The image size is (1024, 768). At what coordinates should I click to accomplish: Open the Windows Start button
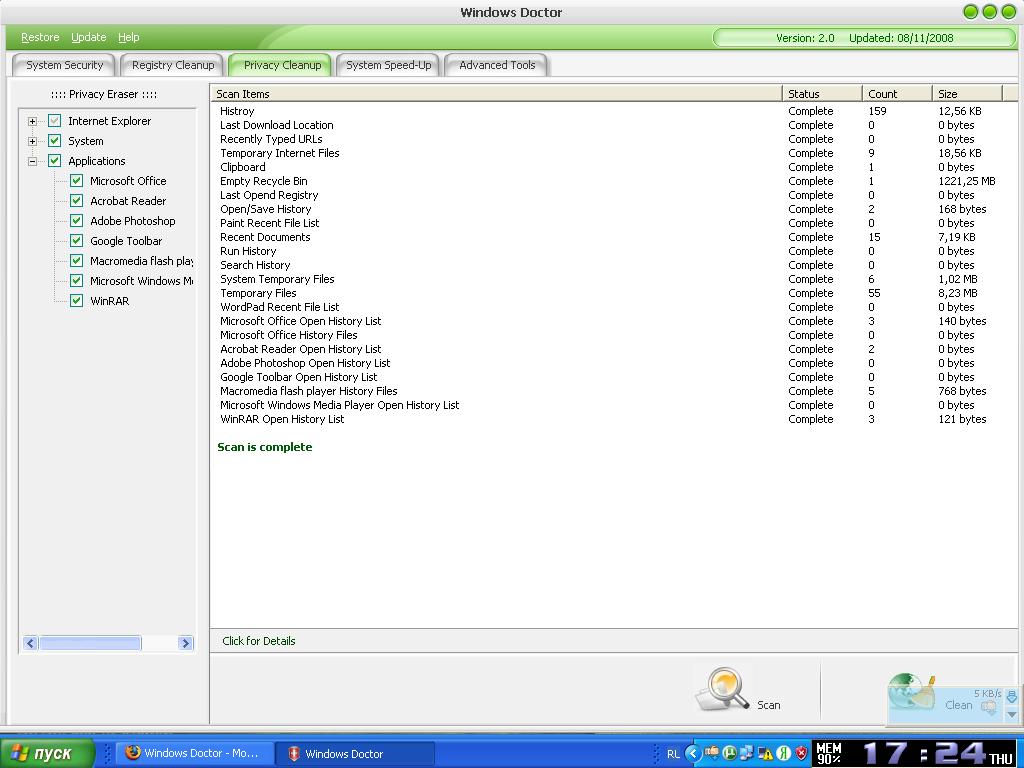(46, 753)
